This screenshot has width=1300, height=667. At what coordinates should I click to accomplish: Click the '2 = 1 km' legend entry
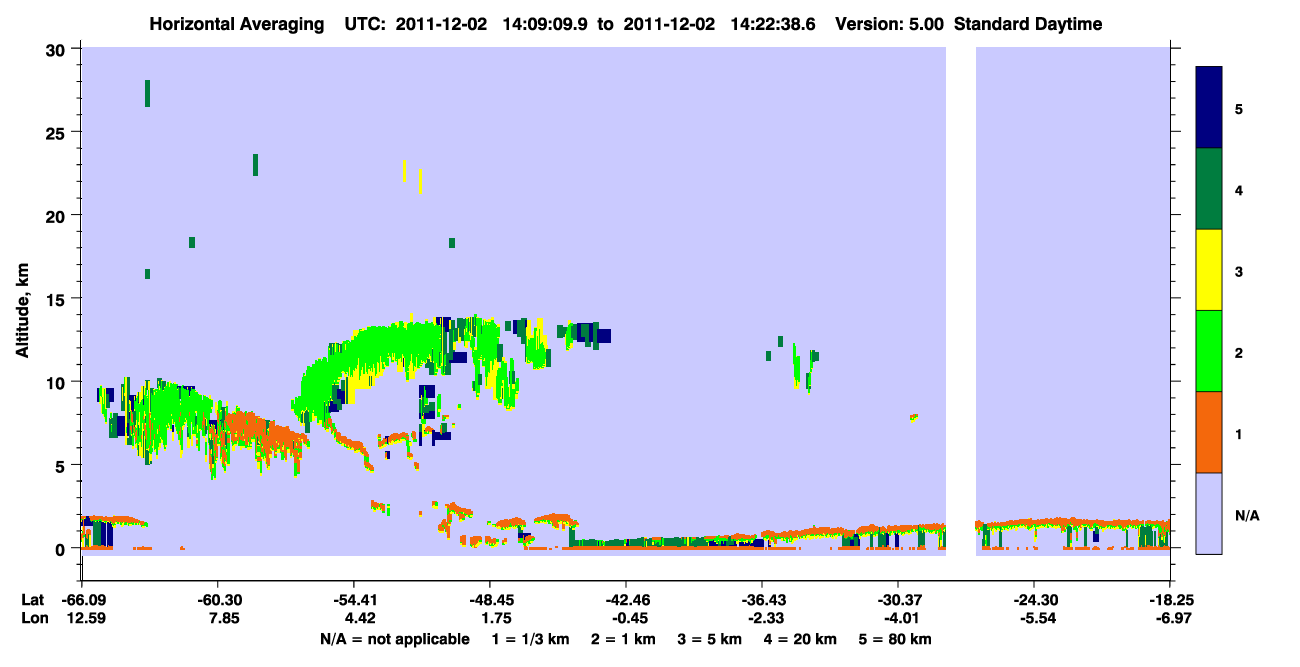(624, 639)
